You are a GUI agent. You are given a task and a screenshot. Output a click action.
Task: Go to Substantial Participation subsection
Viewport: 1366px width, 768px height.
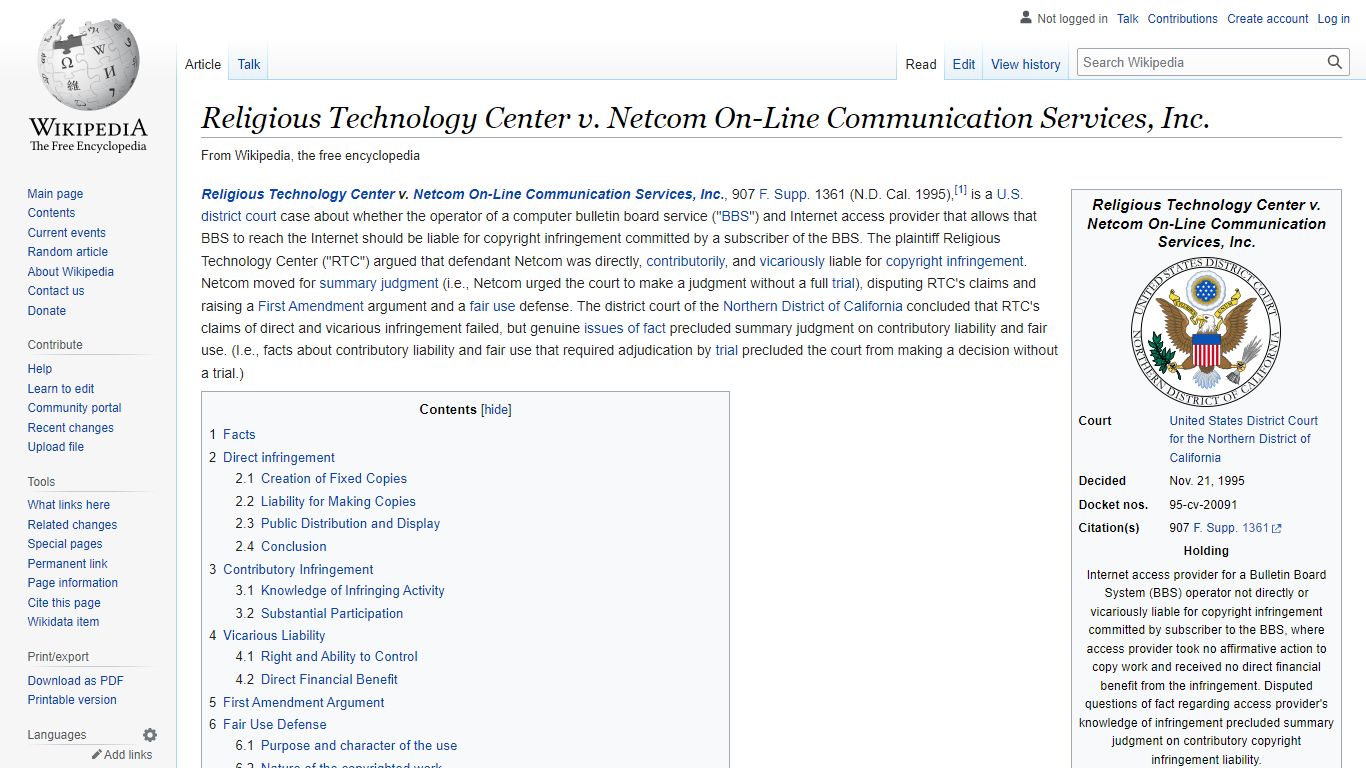pos(332,614)
